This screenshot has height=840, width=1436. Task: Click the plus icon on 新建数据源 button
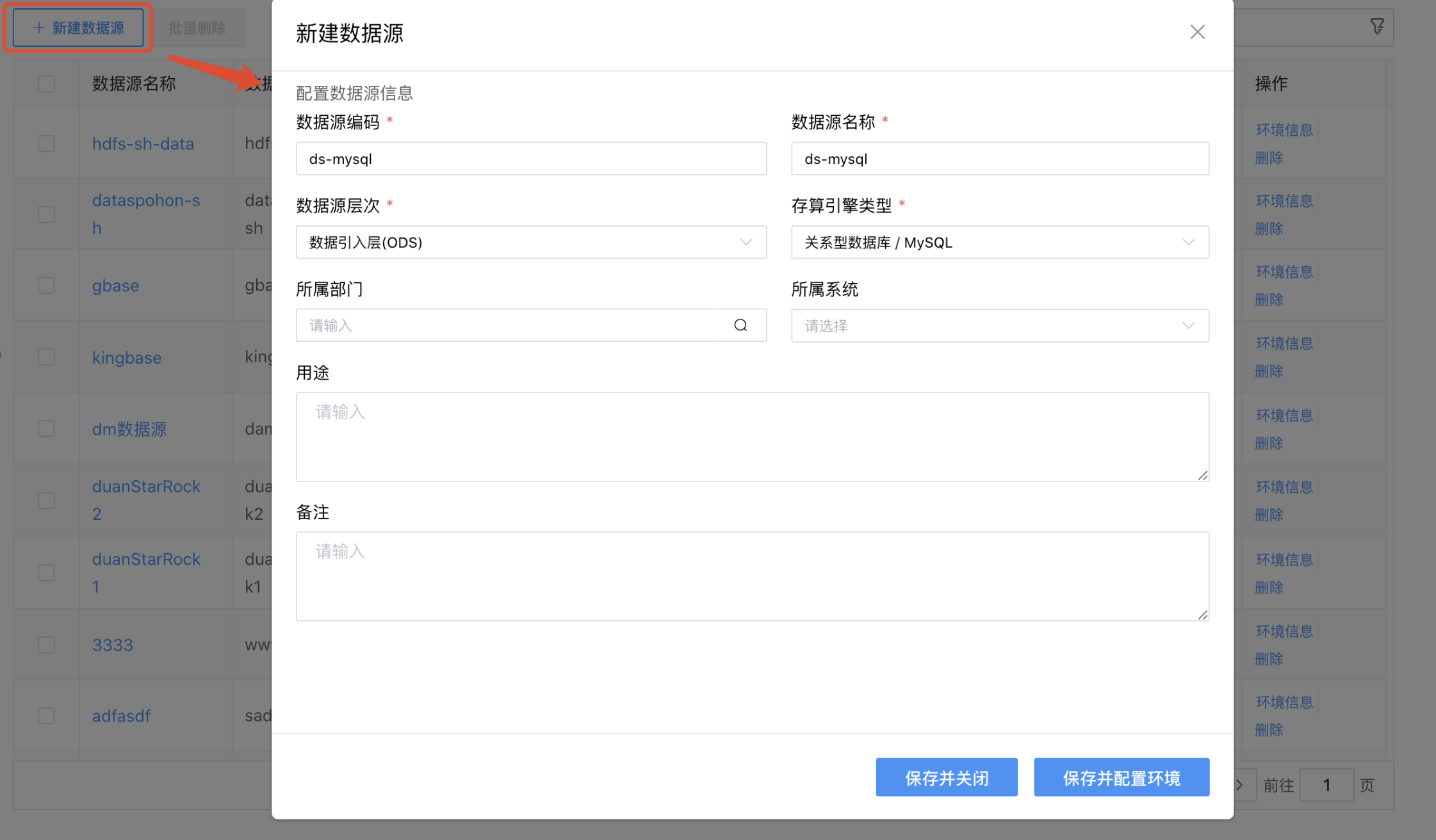tap(38, 28)
